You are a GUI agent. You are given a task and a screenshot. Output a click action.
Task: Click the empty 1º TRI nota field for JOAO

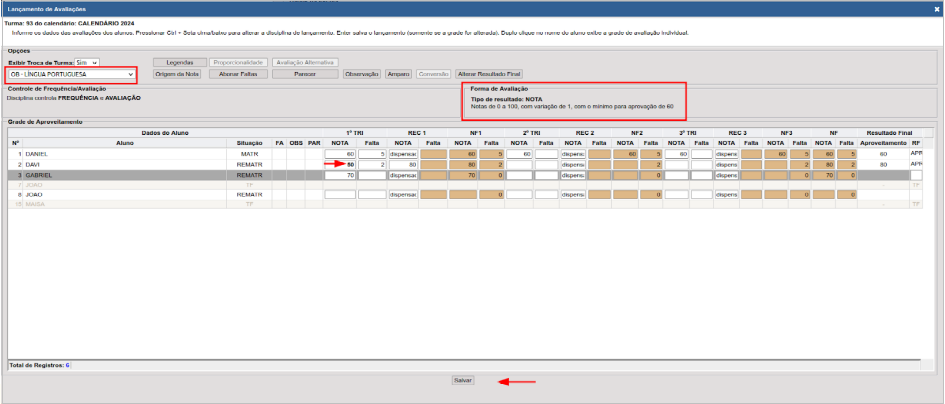coord(340,195)
